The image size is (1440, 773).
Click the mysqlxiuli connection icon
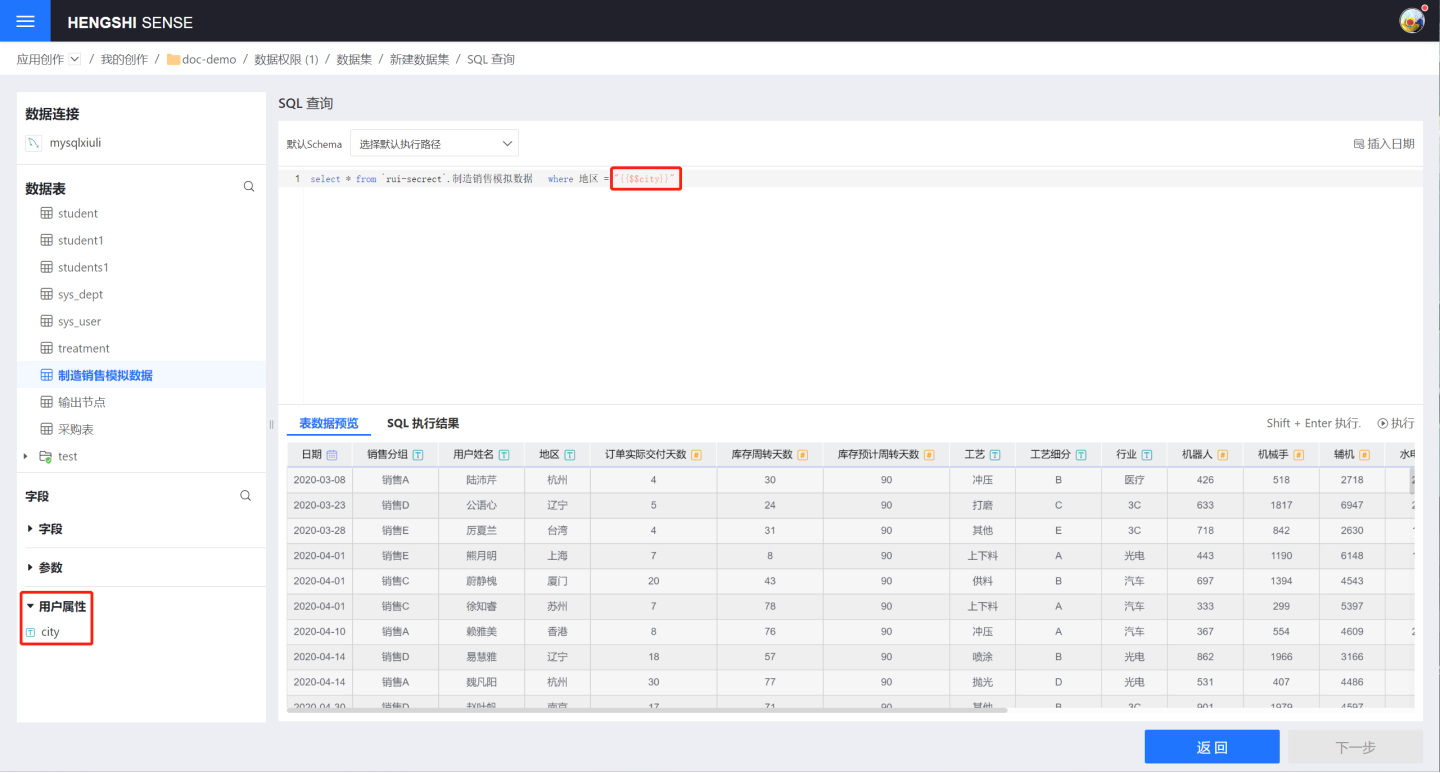(x=34, y=143)
